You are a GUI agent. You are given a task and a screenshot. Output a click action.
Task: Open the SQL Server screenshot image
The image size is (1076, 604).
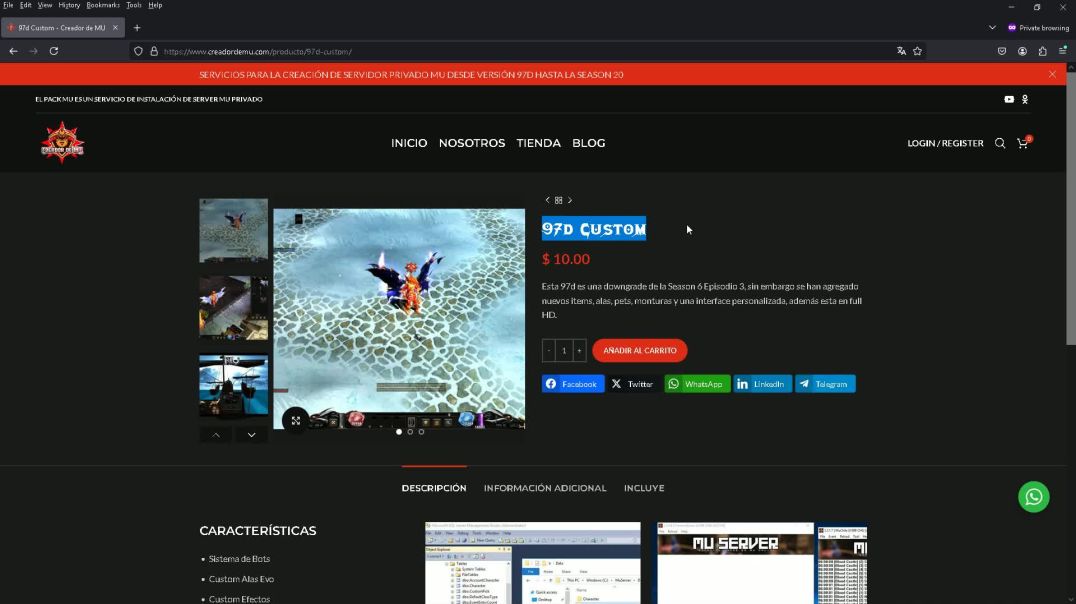pyautogui.click(x=533, y=563)
